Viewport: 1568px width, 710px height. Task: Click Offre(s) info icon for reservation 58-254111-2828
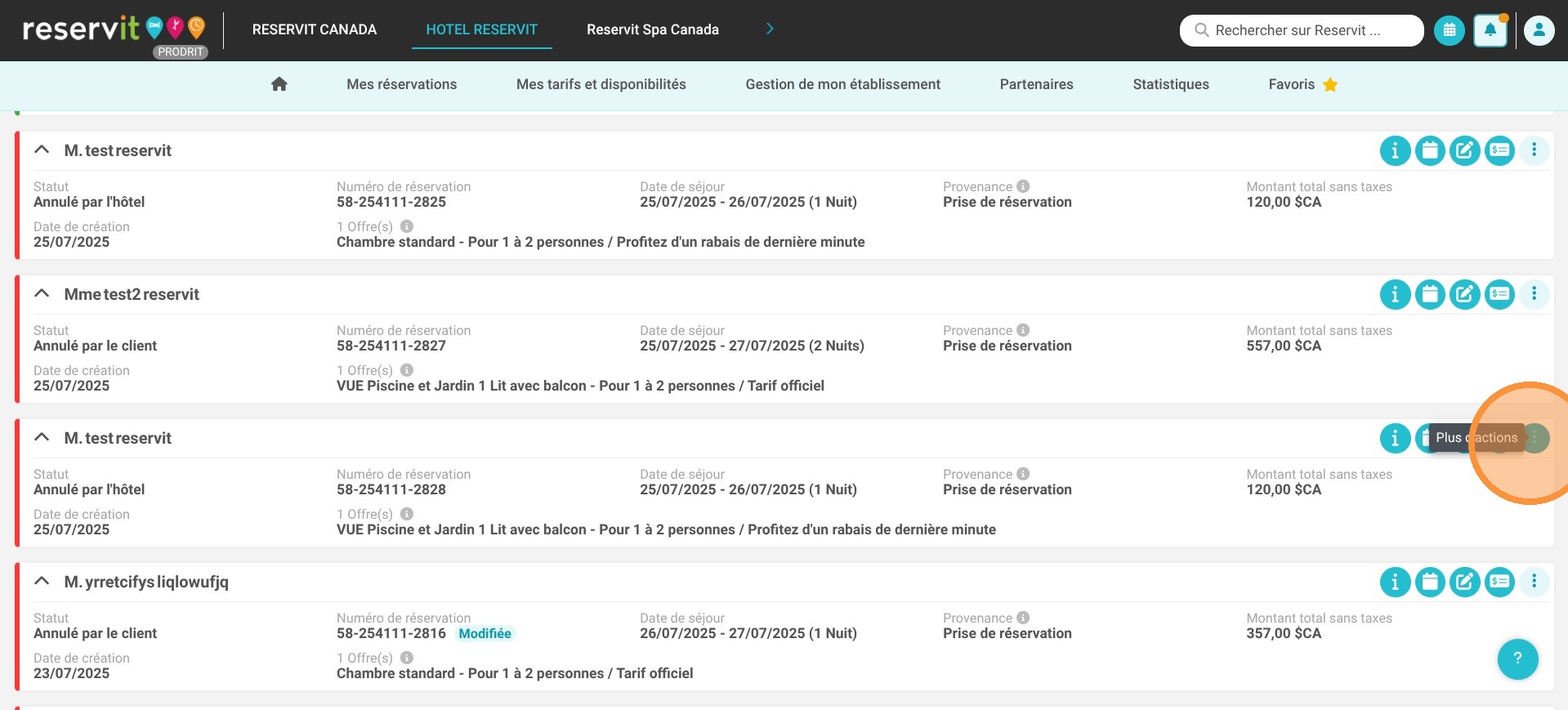click(407, 514)
